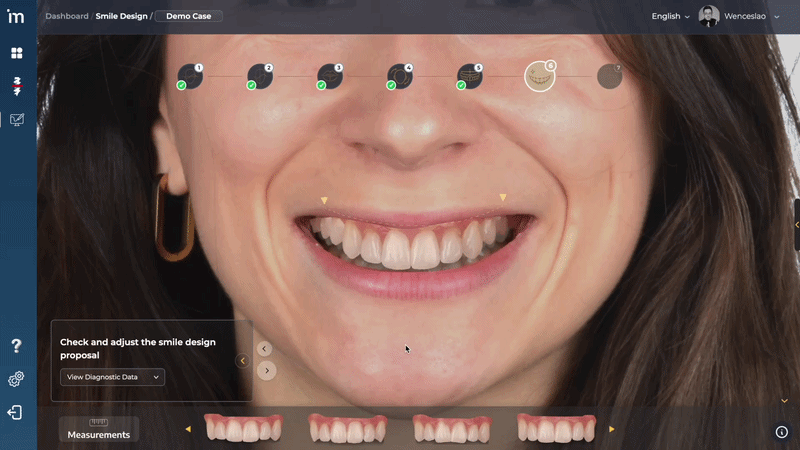The image size is (800, 450).
Task: Open the dashboard grid icon in sidebar
Action: (17, 53)
